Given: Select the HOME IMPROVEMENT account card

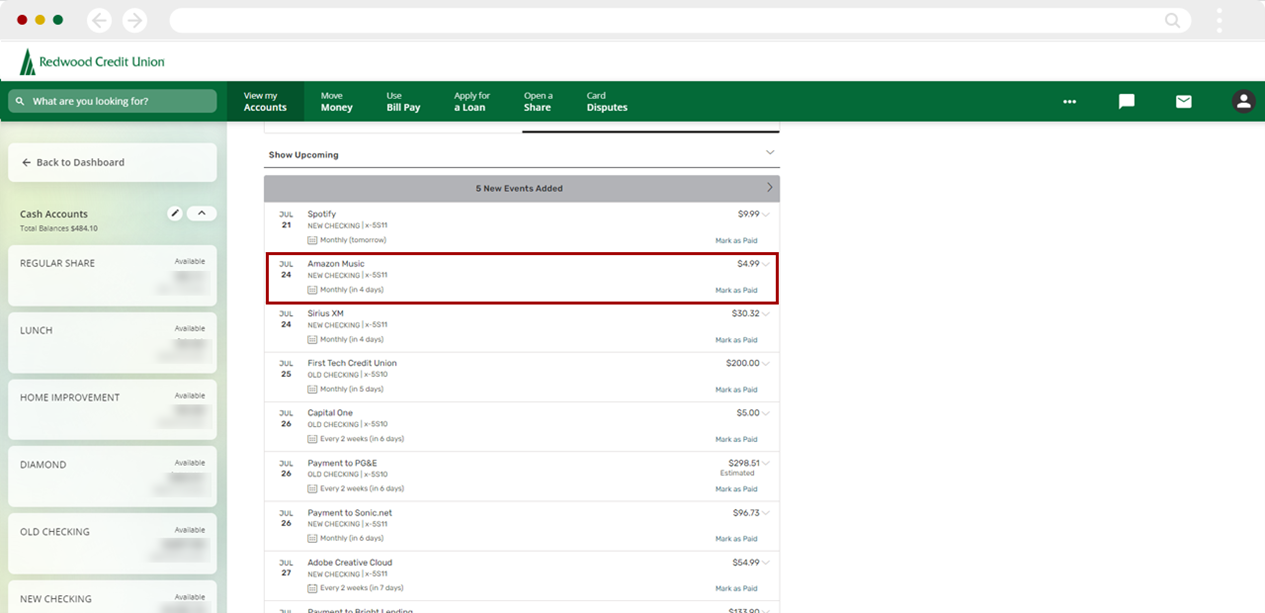Looking at the screenshot, I should [x=112, y=410].
